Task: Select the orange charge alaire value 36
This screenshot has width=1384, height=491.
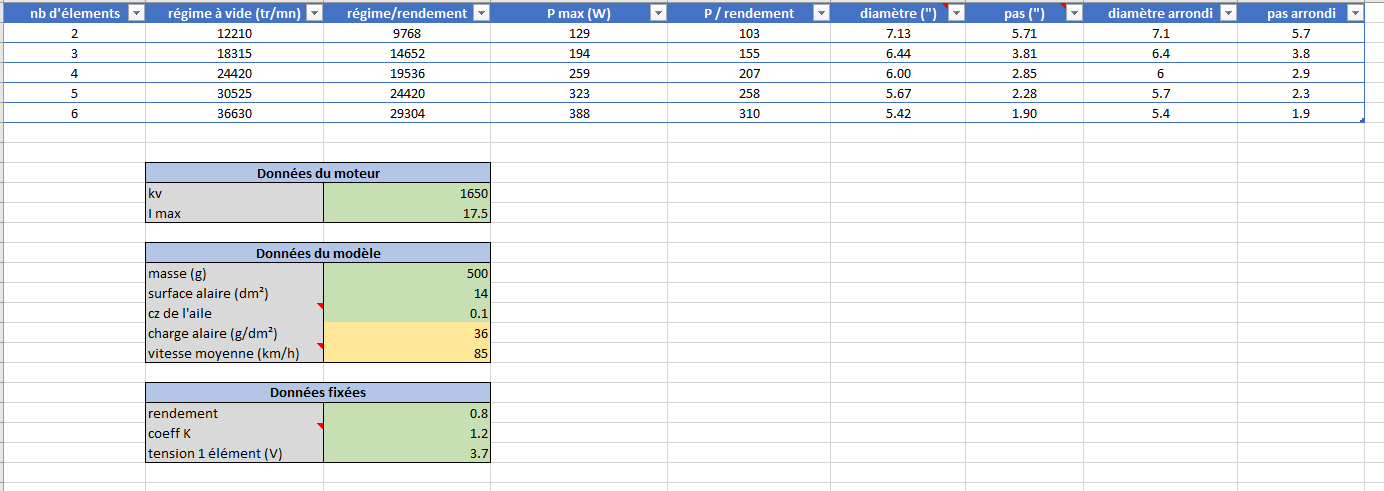Action: point(407,333)
